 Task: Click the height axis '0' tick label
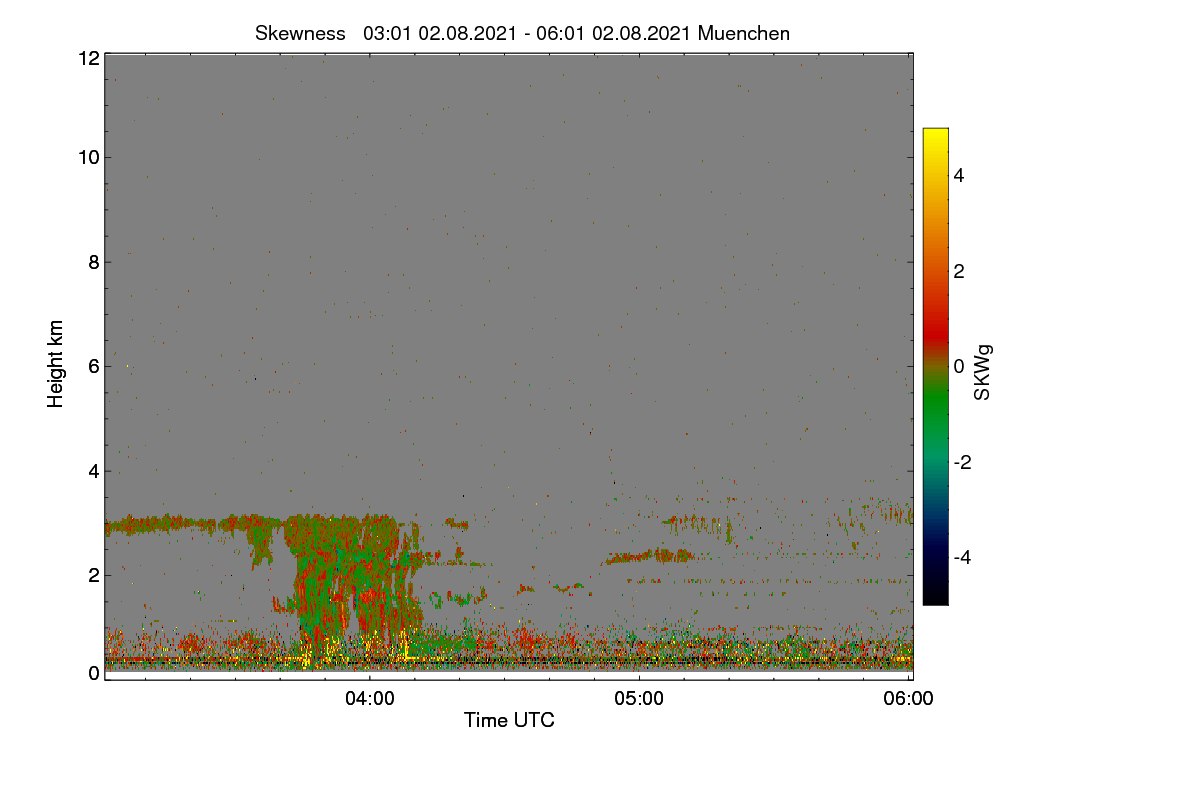click(94, 673)
